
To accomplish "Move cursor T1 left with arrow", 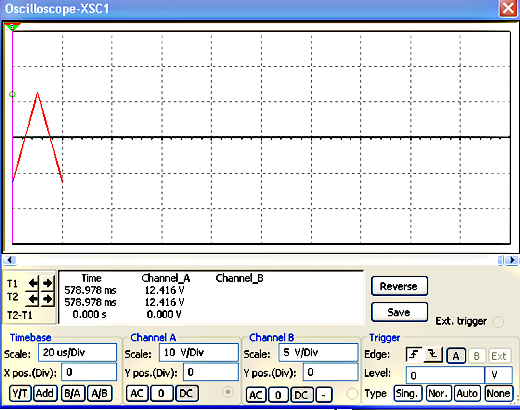I will coord(33,283).
